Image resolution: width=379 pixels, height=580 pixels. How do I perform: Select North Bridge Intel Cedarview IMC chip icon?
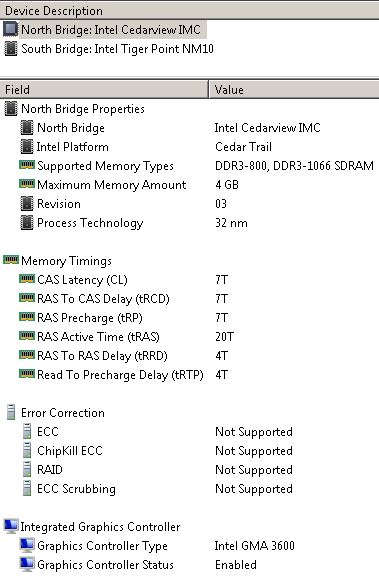11,29
